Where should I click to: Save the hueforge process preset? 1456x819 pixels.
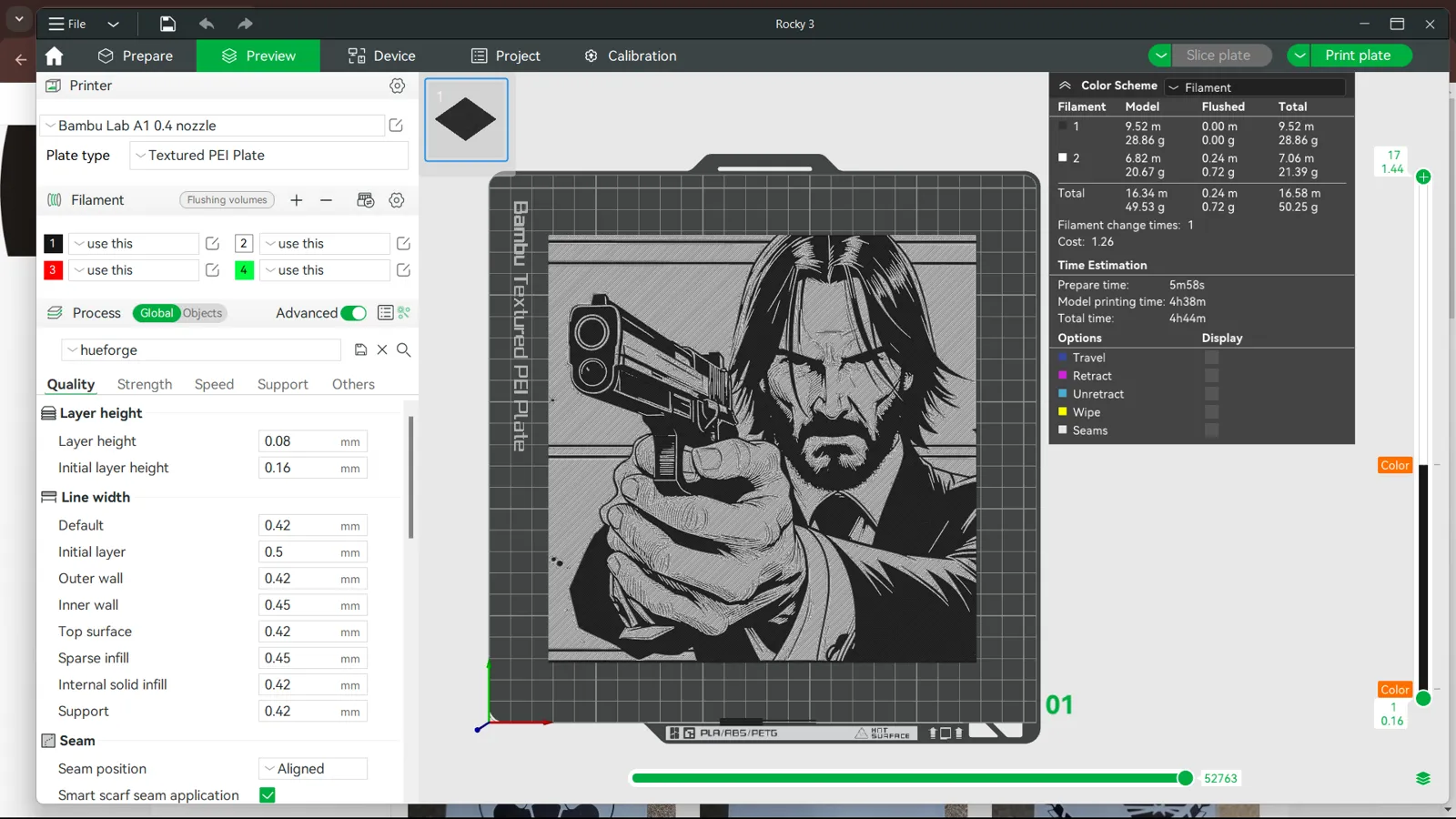(x=360, y=350)
